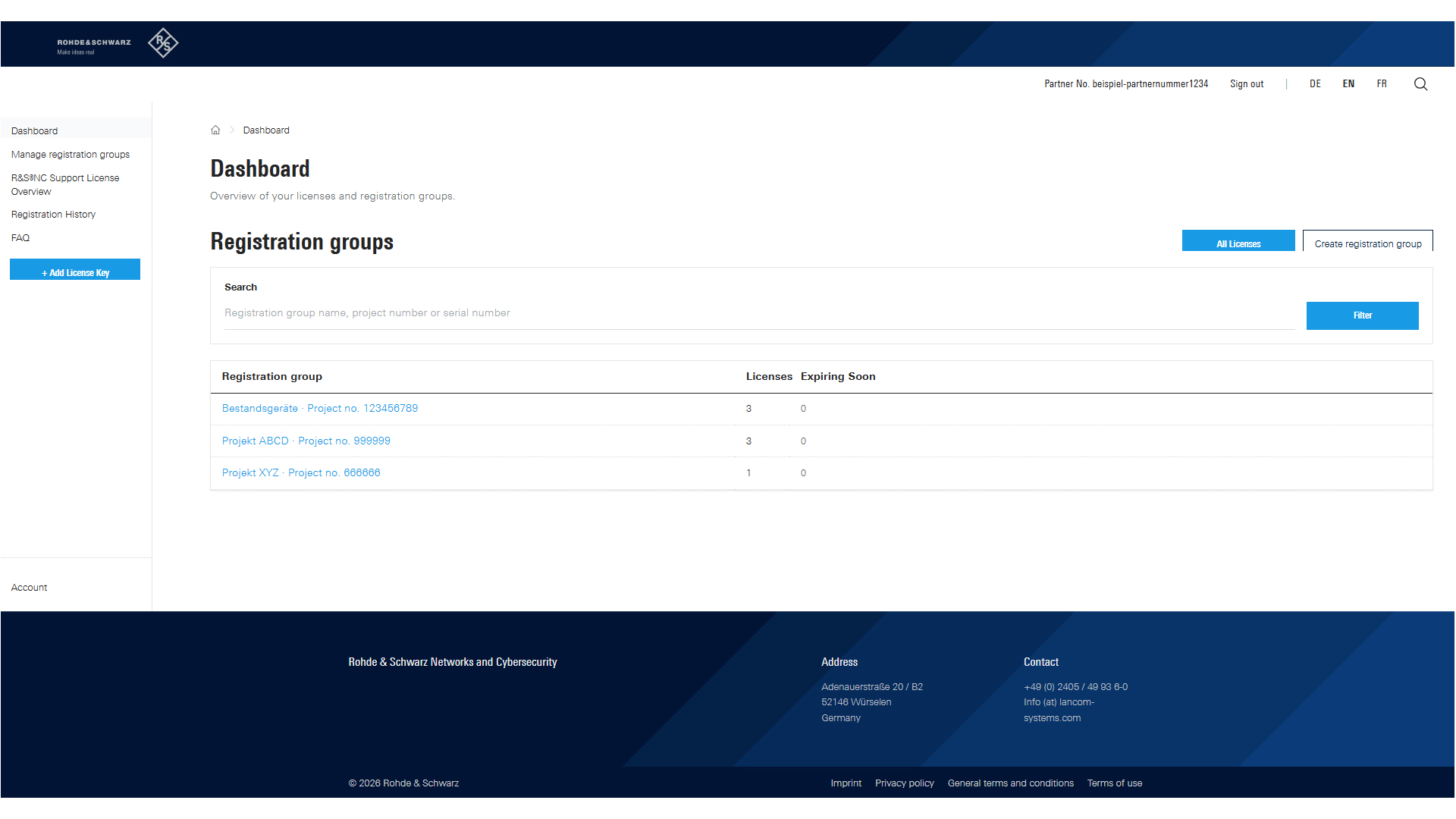Open Terms of use footer link

pyautogui.click(x=1114, y=783)
